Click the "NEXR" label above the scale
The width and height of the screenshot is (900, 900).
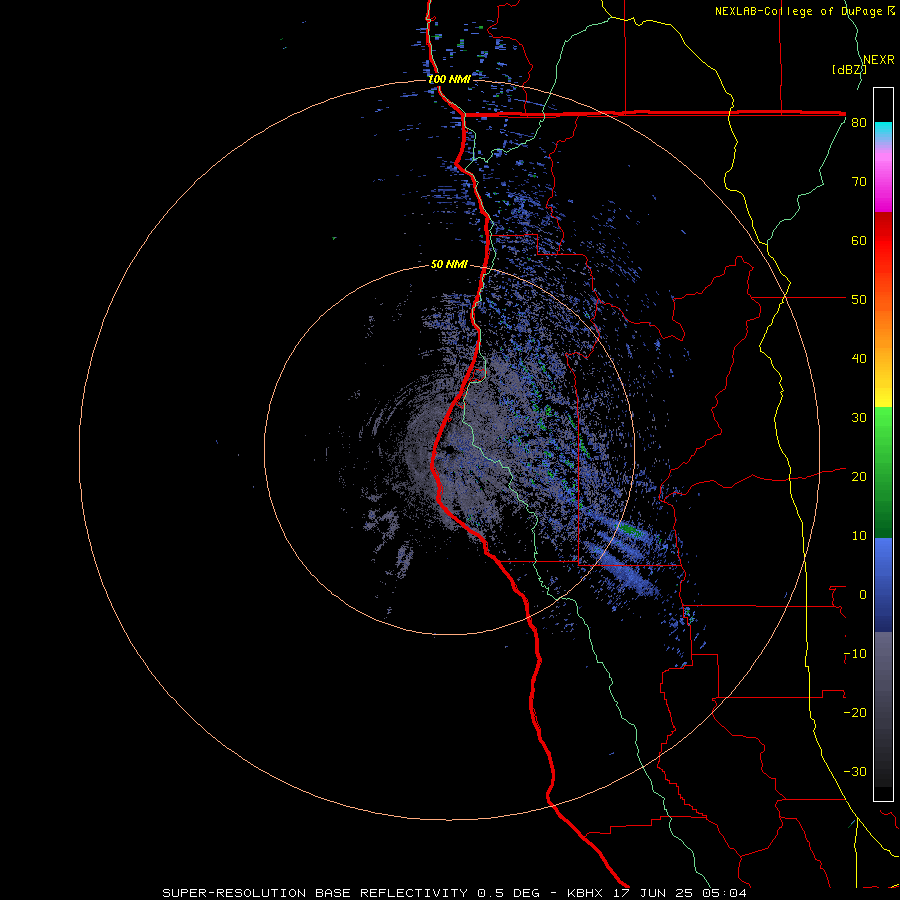click(879, 60)
